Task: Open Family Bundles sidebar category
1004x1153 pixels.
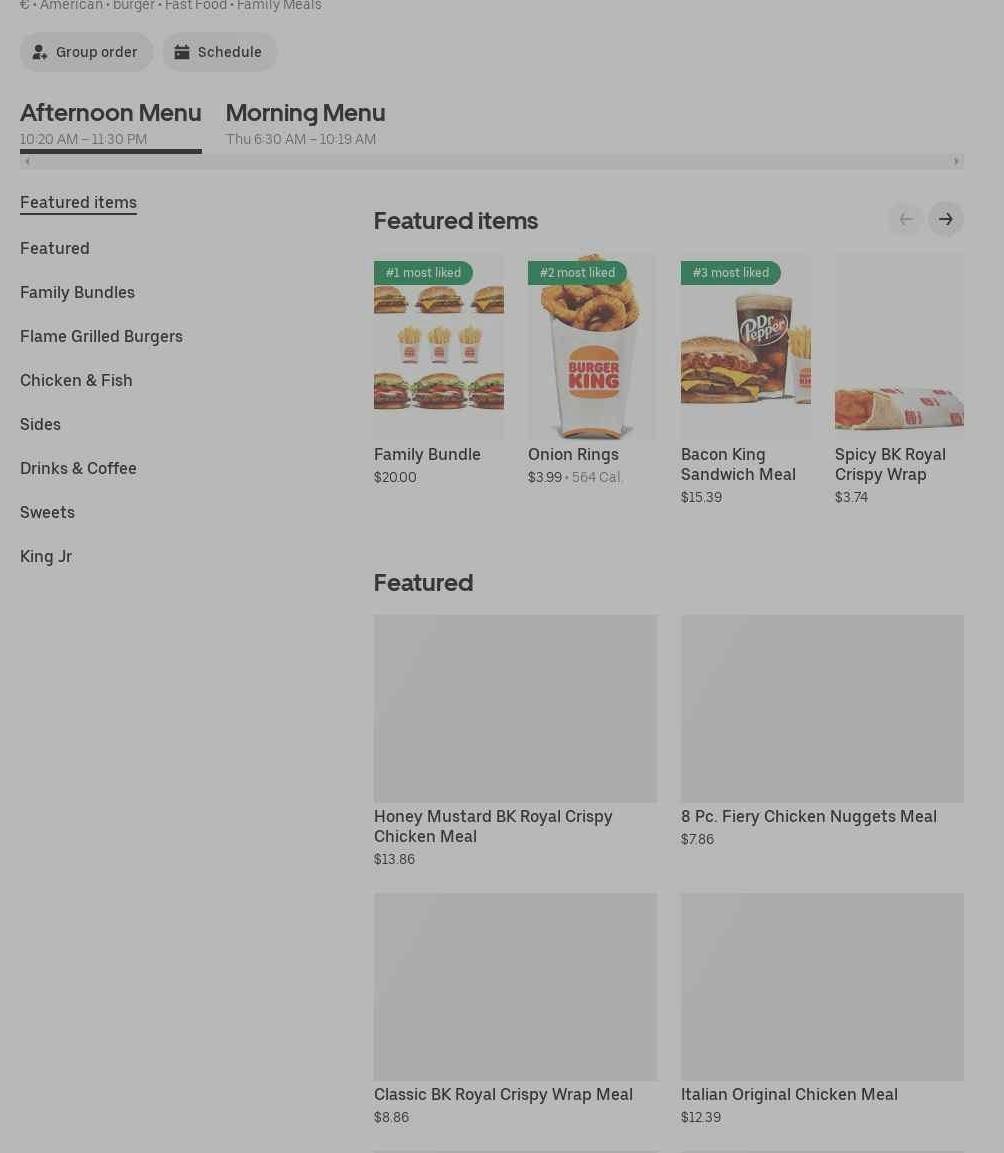Action: 77,292
